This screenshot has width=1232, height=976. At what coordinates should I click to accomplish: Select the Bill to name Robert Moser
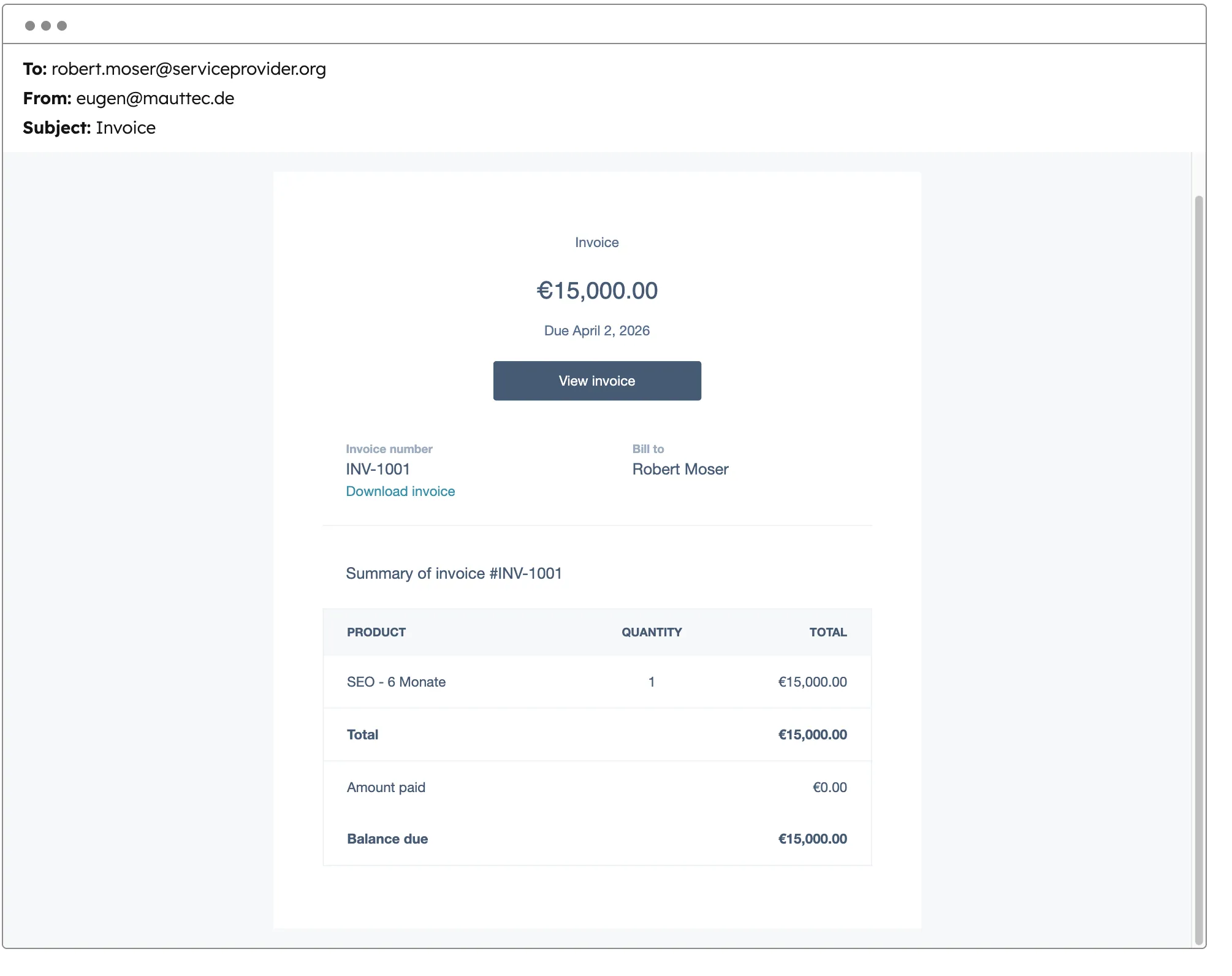point(680,469)
